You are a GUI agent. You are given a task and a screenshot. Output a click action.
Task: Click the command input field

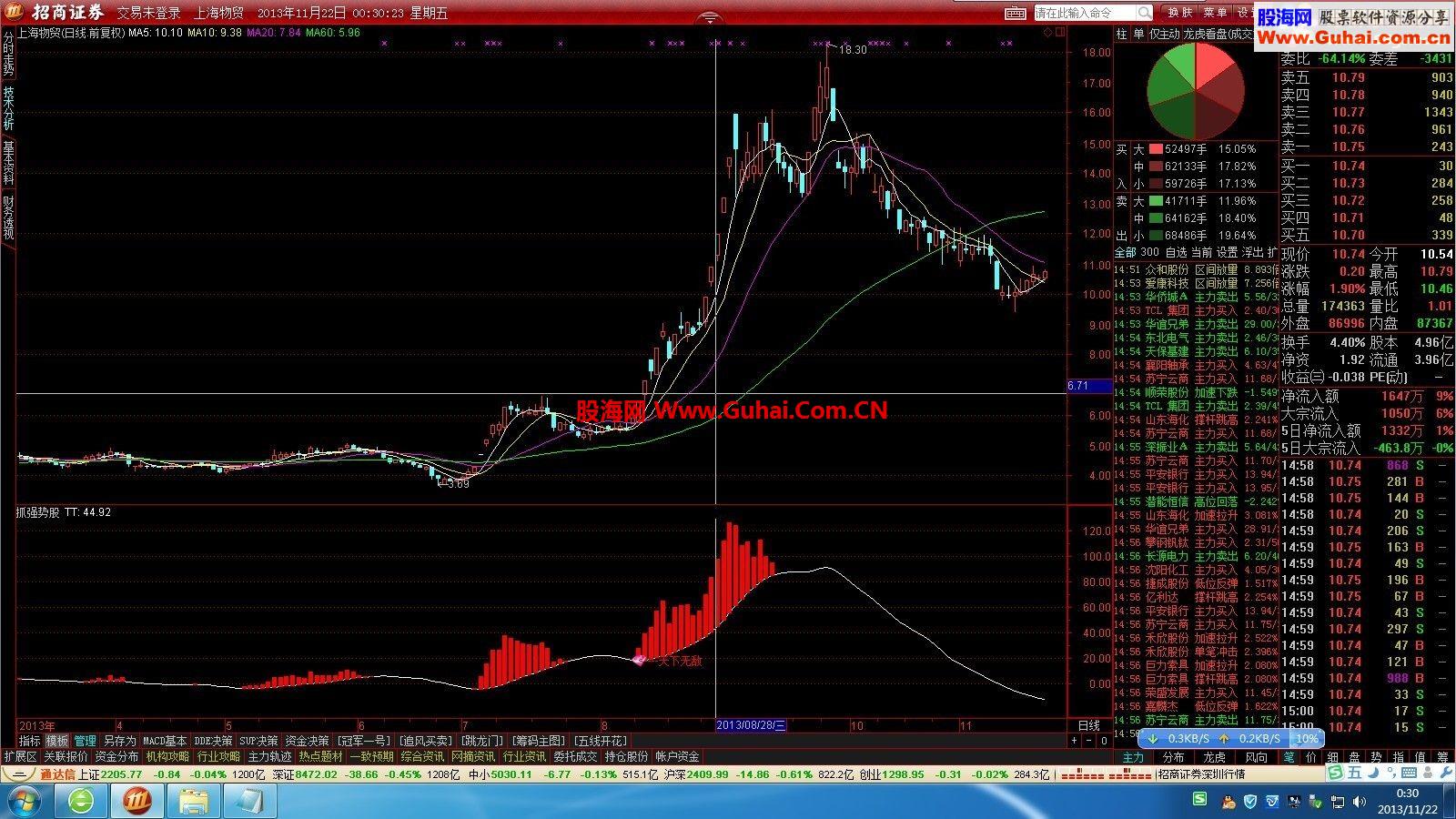coord(1085,13)
